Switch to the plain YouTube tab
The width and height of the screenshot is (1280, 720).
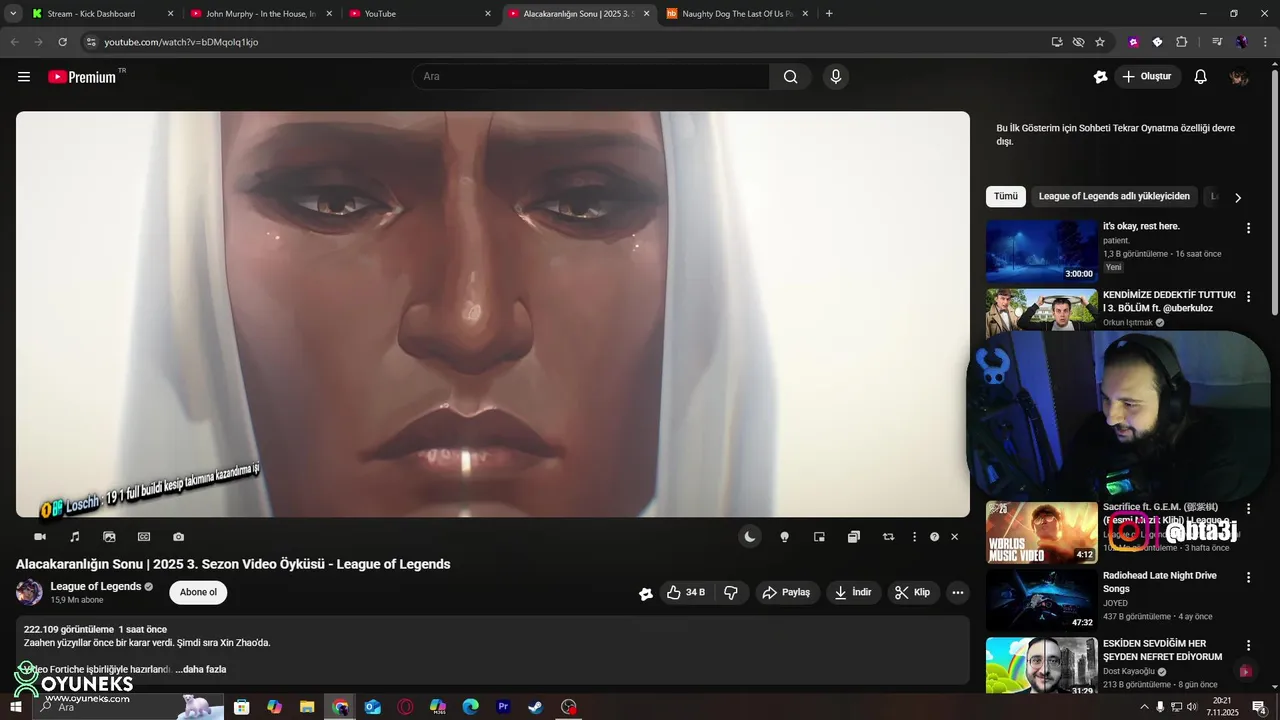point(420,14)
